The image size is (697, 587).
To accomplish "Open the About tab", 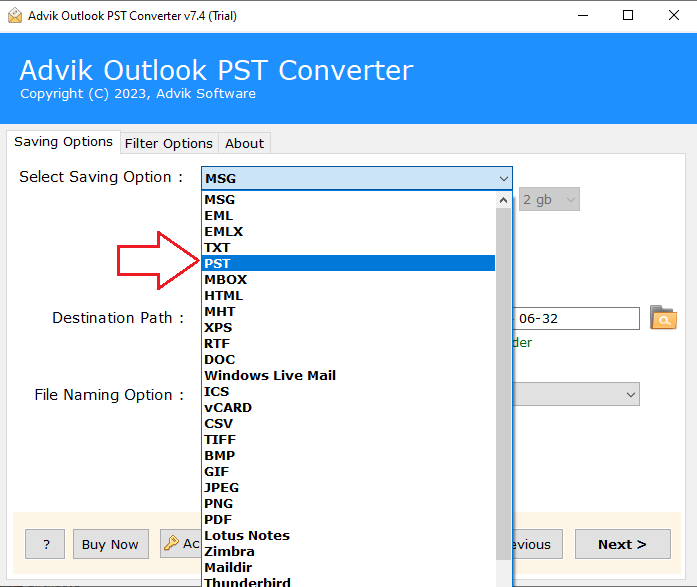I will [244, 144].
